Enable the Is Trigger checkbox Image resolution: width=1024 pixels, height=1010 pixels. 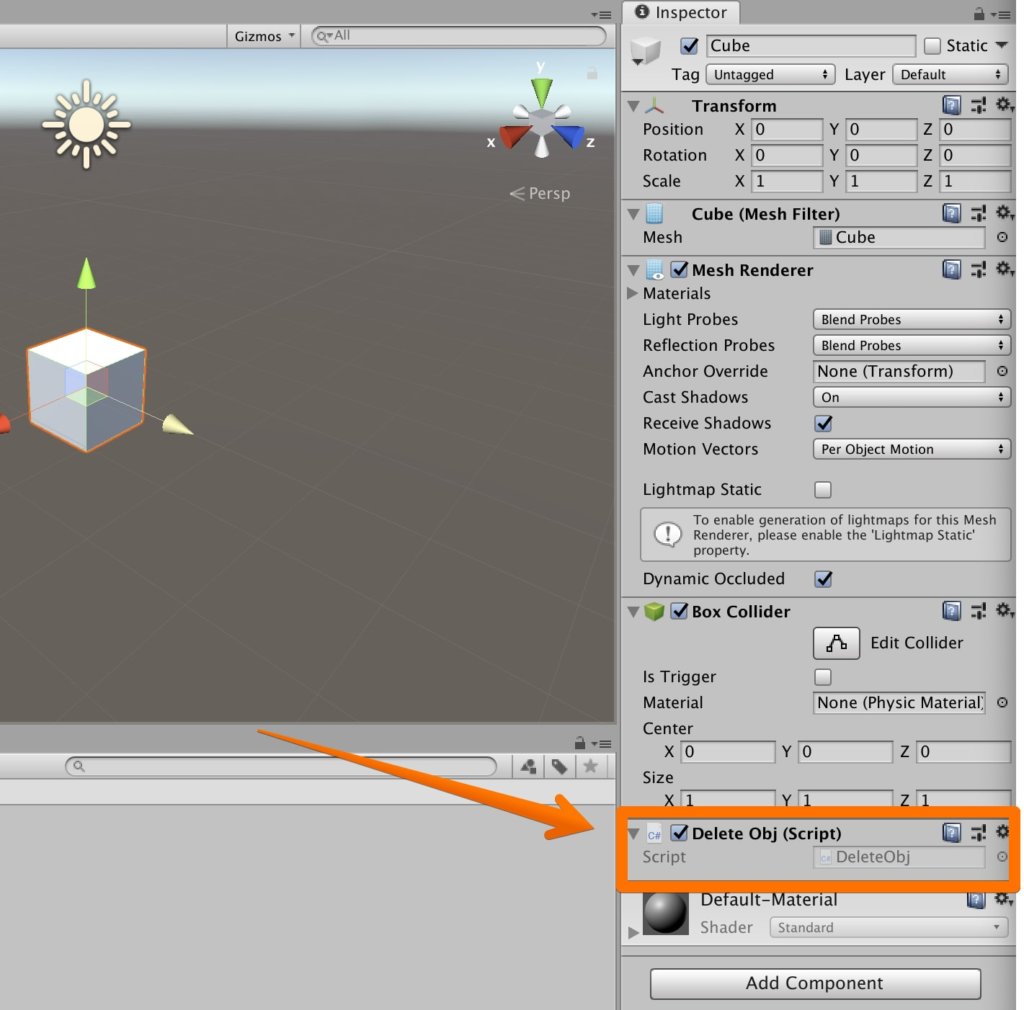tap(822, 677)
